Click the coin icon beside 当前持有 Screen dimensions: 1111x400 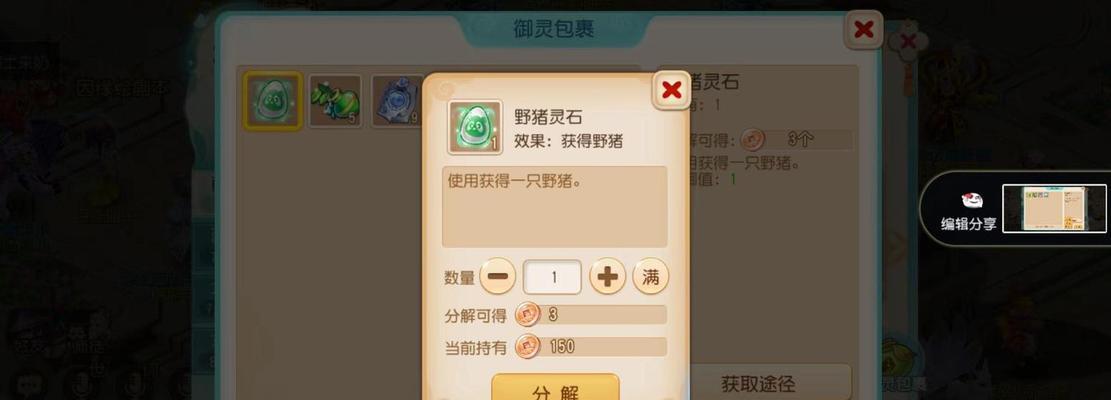pos(527,346)
